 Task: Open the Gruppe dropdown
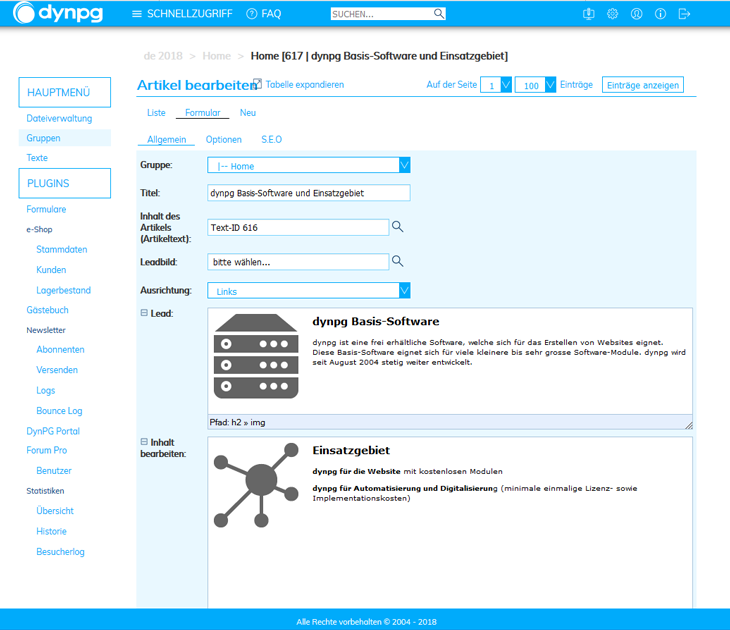pos(404,166)
